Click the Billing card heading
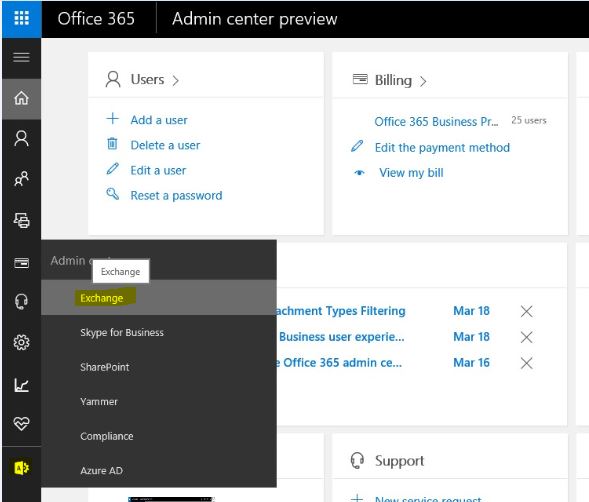 point(393,80)
